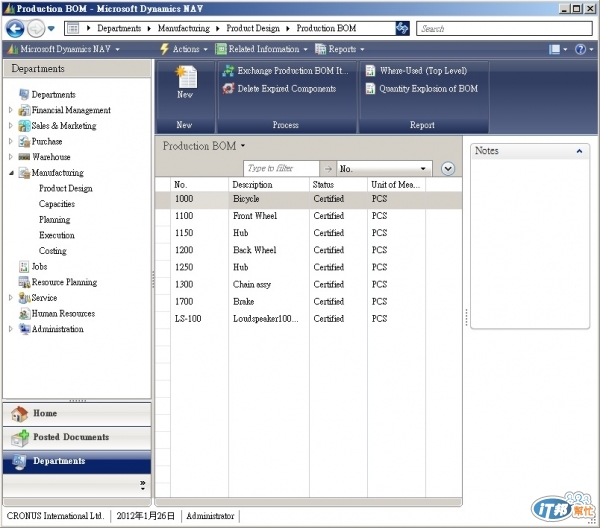Sort by the Description column header
600x528 pixels.
point(269,185)
